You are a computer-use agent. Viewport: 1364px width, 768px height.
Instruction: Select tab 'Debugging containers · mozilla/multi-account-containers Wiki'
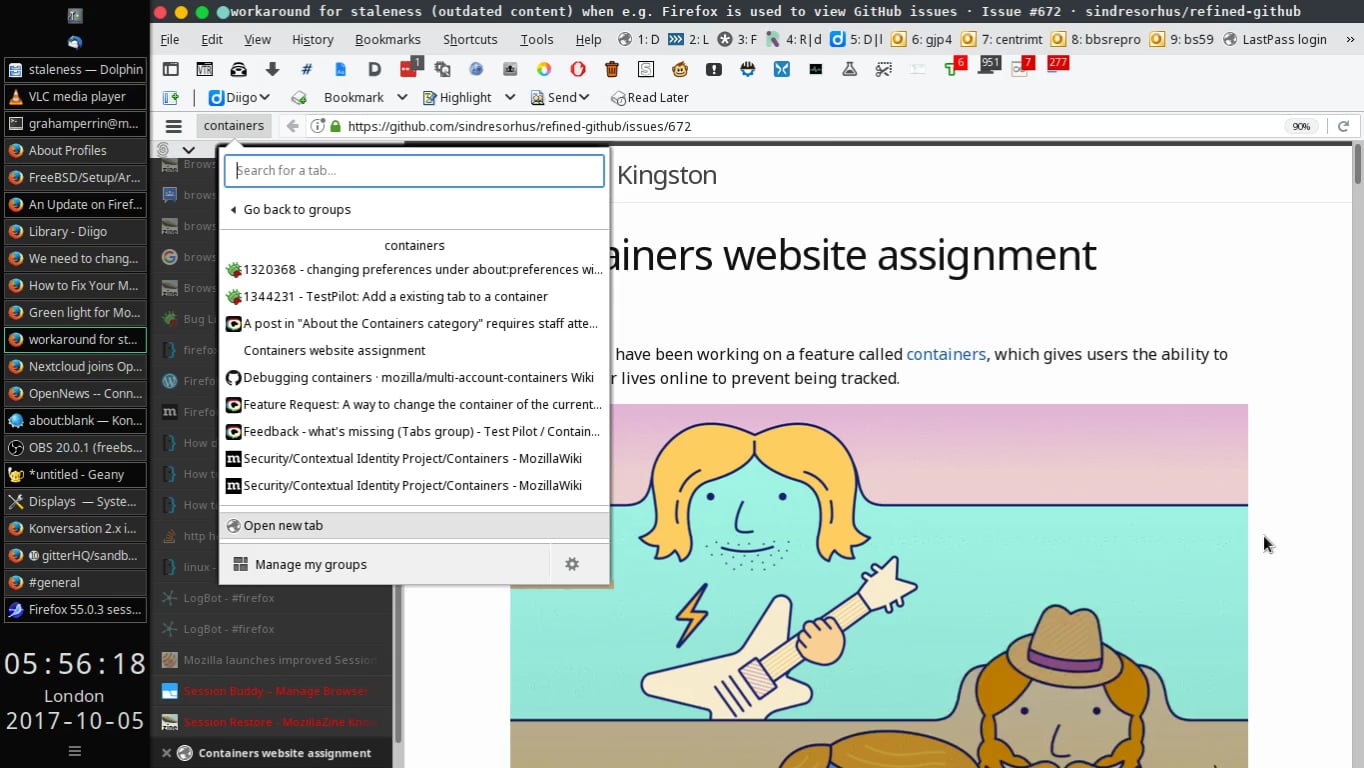[x=414, y=377]
